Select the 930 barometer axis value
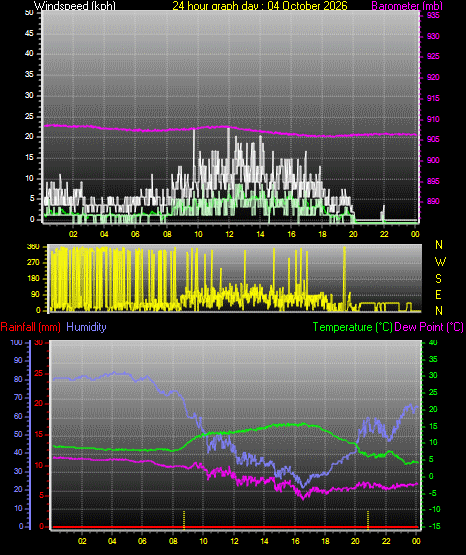Viewport: 466px width, 555px height. tap(433, 36)
